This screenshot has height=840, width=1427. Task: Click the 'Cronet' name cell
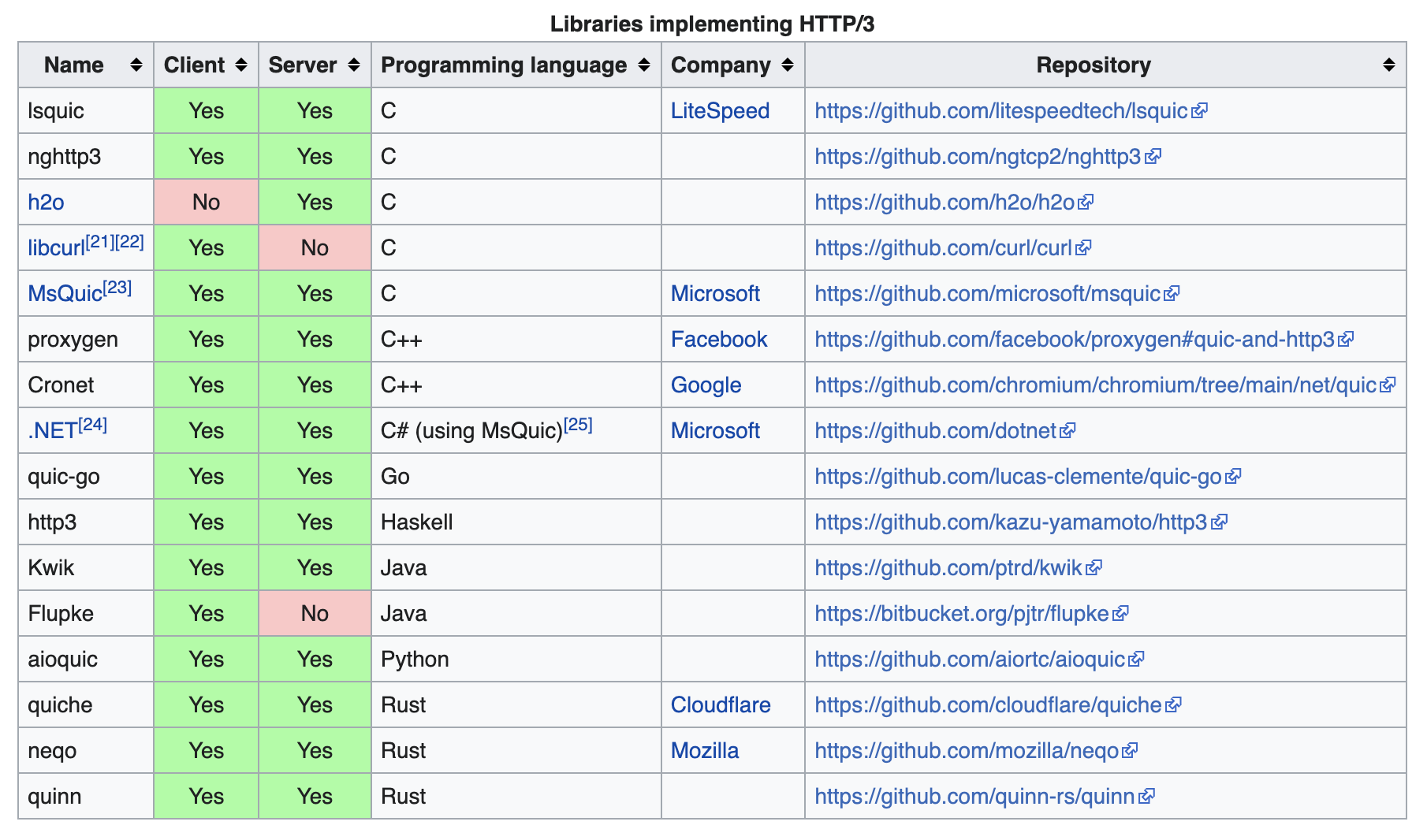point(85,385)
